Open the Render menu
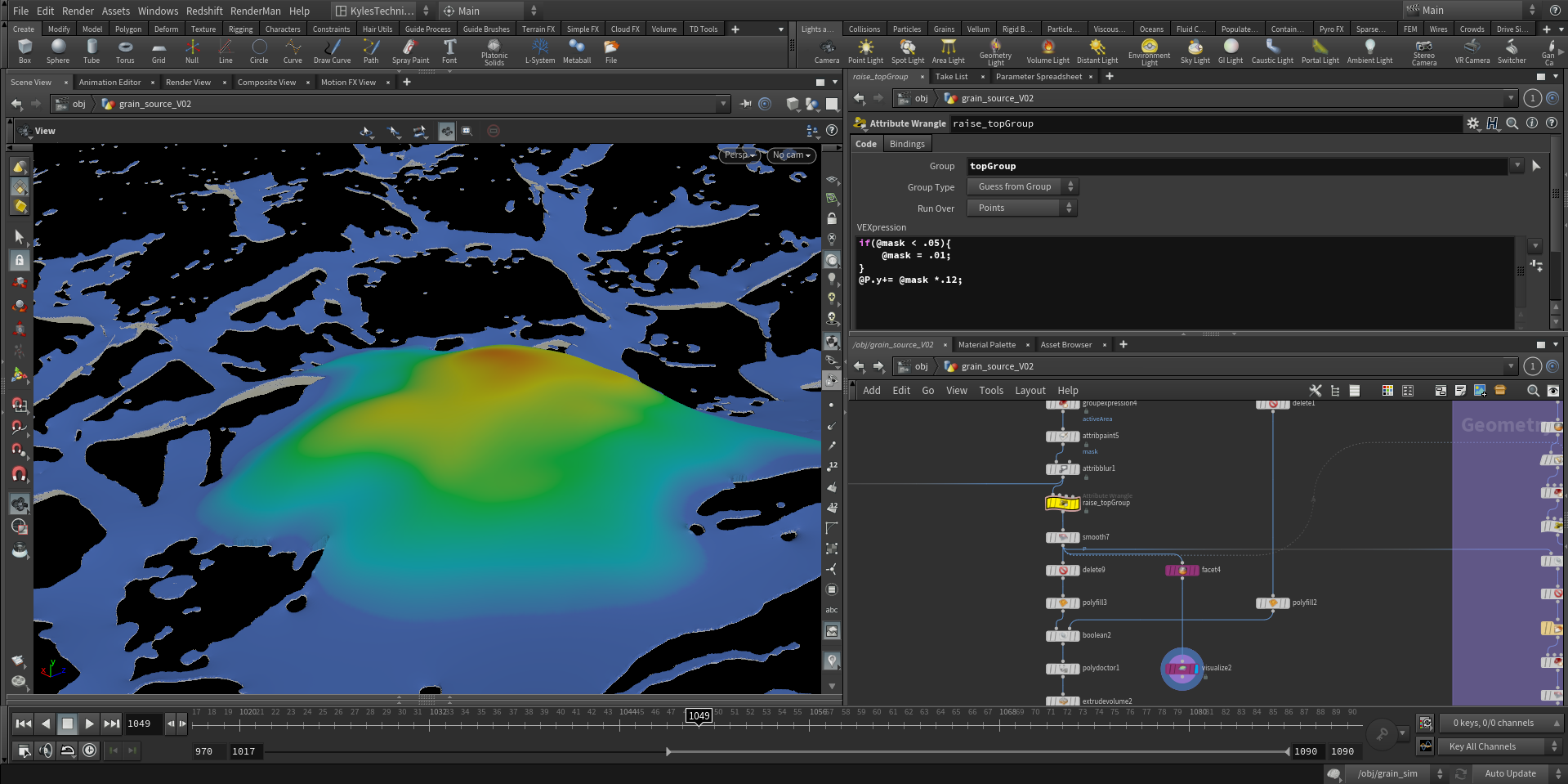Screen dimensions: 1568x784 pos(78,11)
